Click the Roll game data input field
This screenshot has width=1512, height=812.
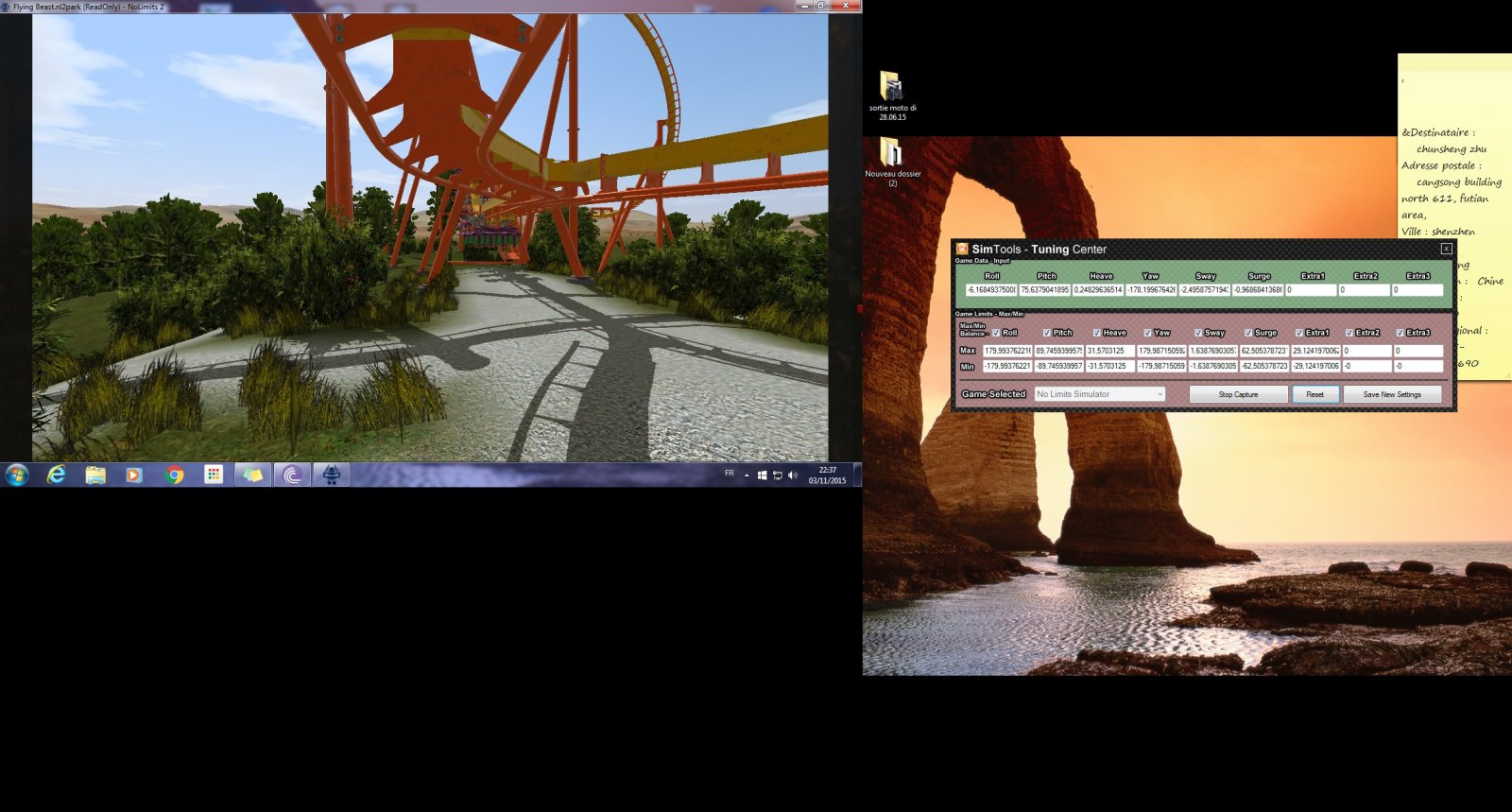(x=991, y=290)
